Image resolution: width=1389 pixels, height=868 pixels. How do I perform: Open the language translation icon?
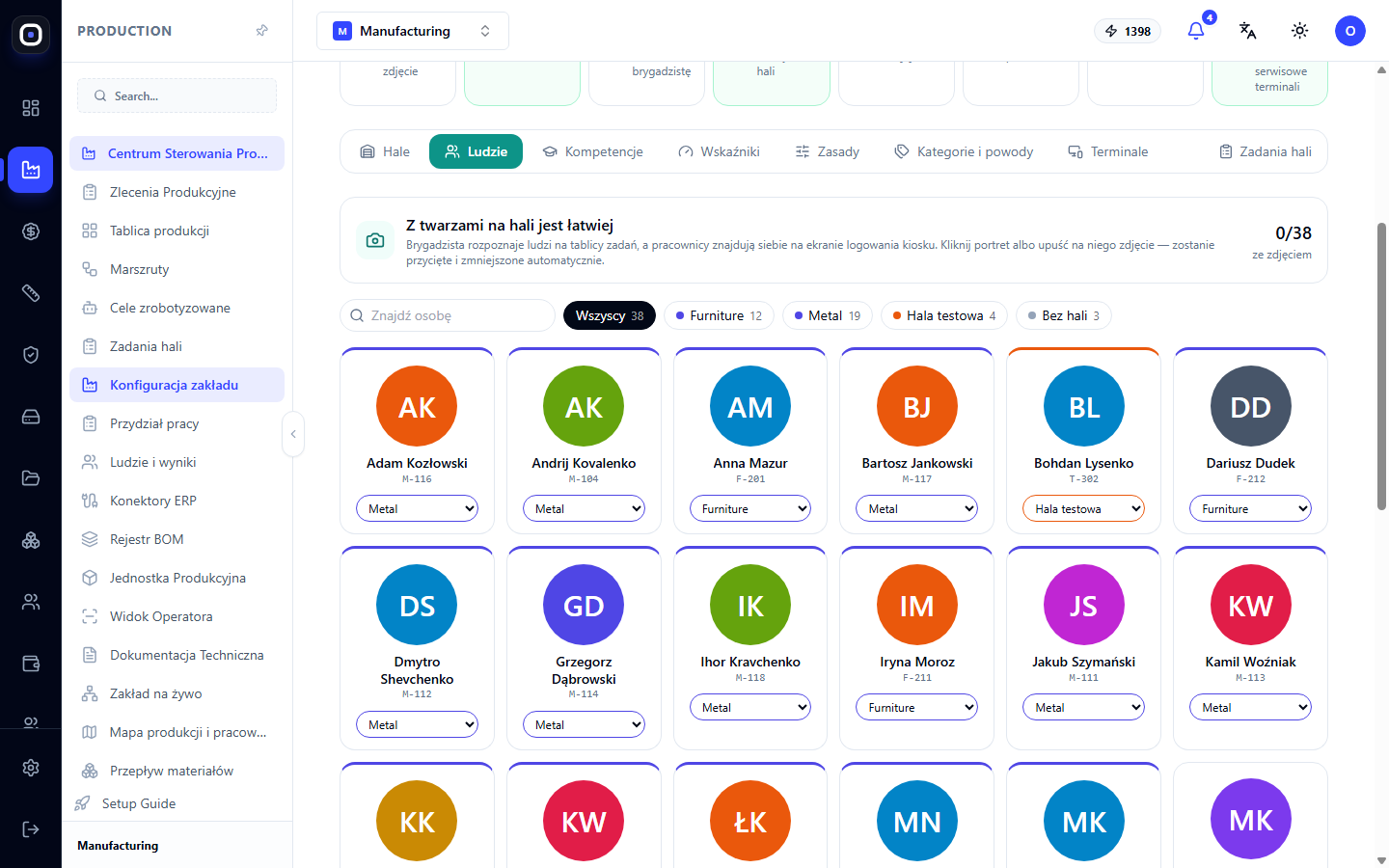(1247, 31)
